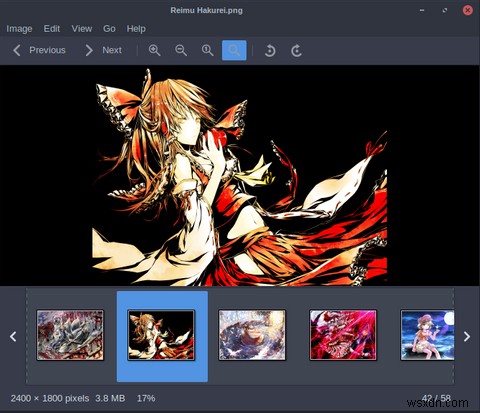Select the moonlit blue night thumbnail
The width and height of the screenshot is (480, 413).
tap(427, 335)
